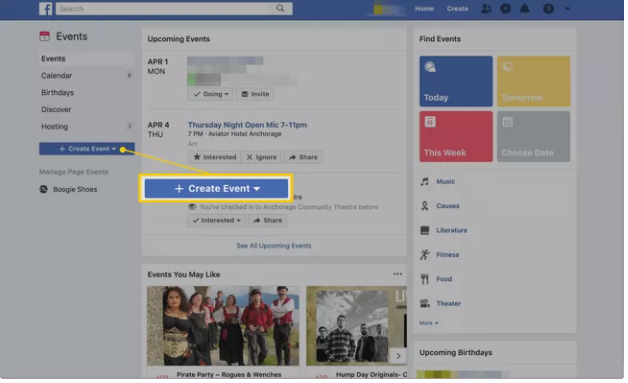
Task: Click Invite button for Apr 1 event
Action: click(x=255, y=94)
